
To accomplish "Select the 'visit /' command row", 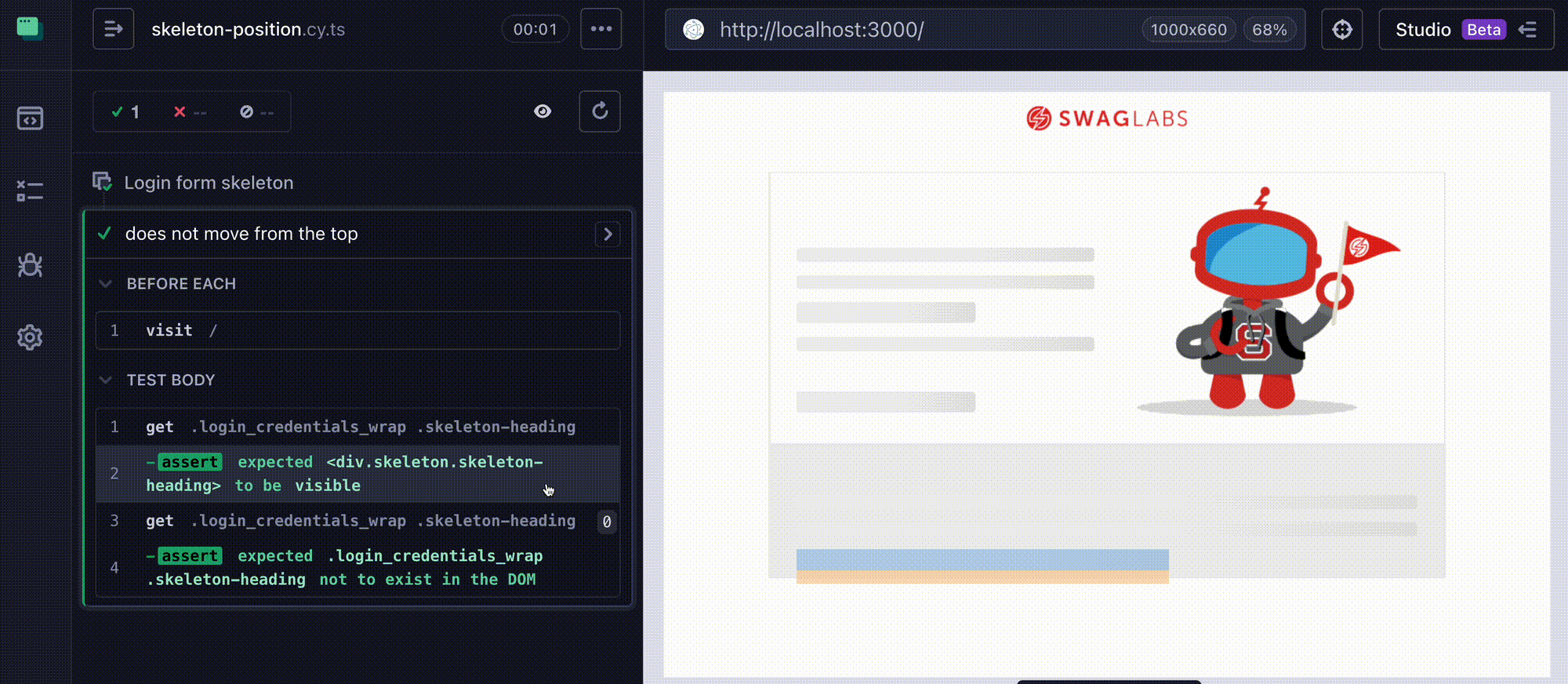I will click(x=358, y=330).
